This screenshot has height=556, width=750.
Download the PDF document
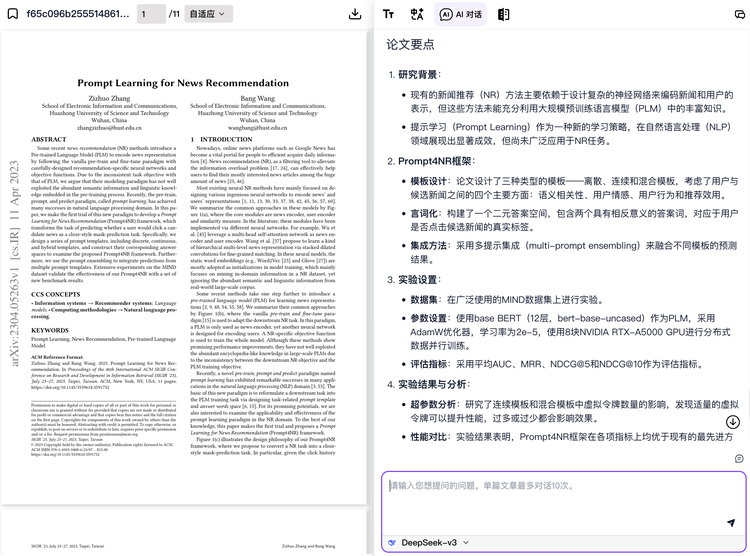click(355, 14)
